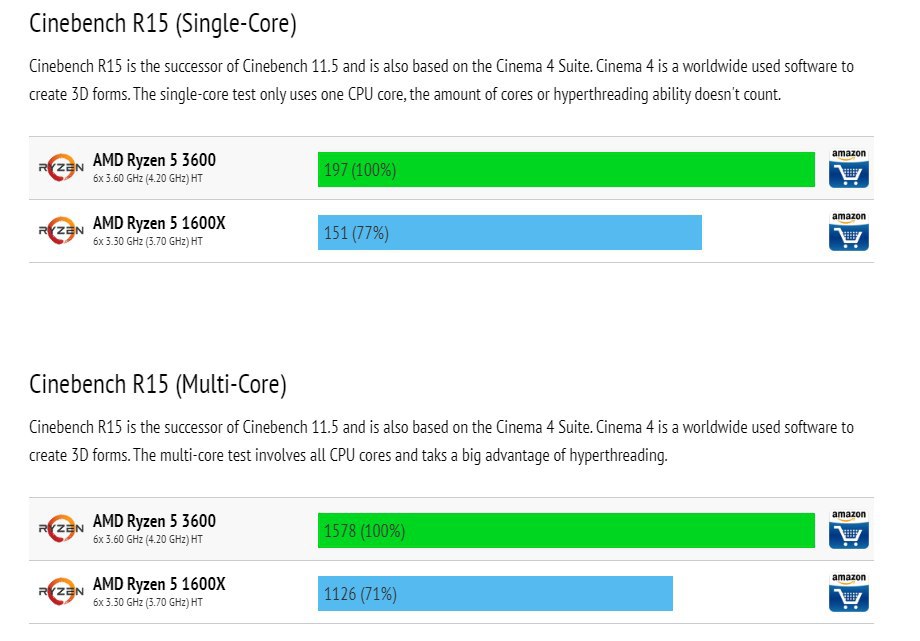Click the blue 151 (77%) score bar

pyautogui.click(x=509, y=233)
